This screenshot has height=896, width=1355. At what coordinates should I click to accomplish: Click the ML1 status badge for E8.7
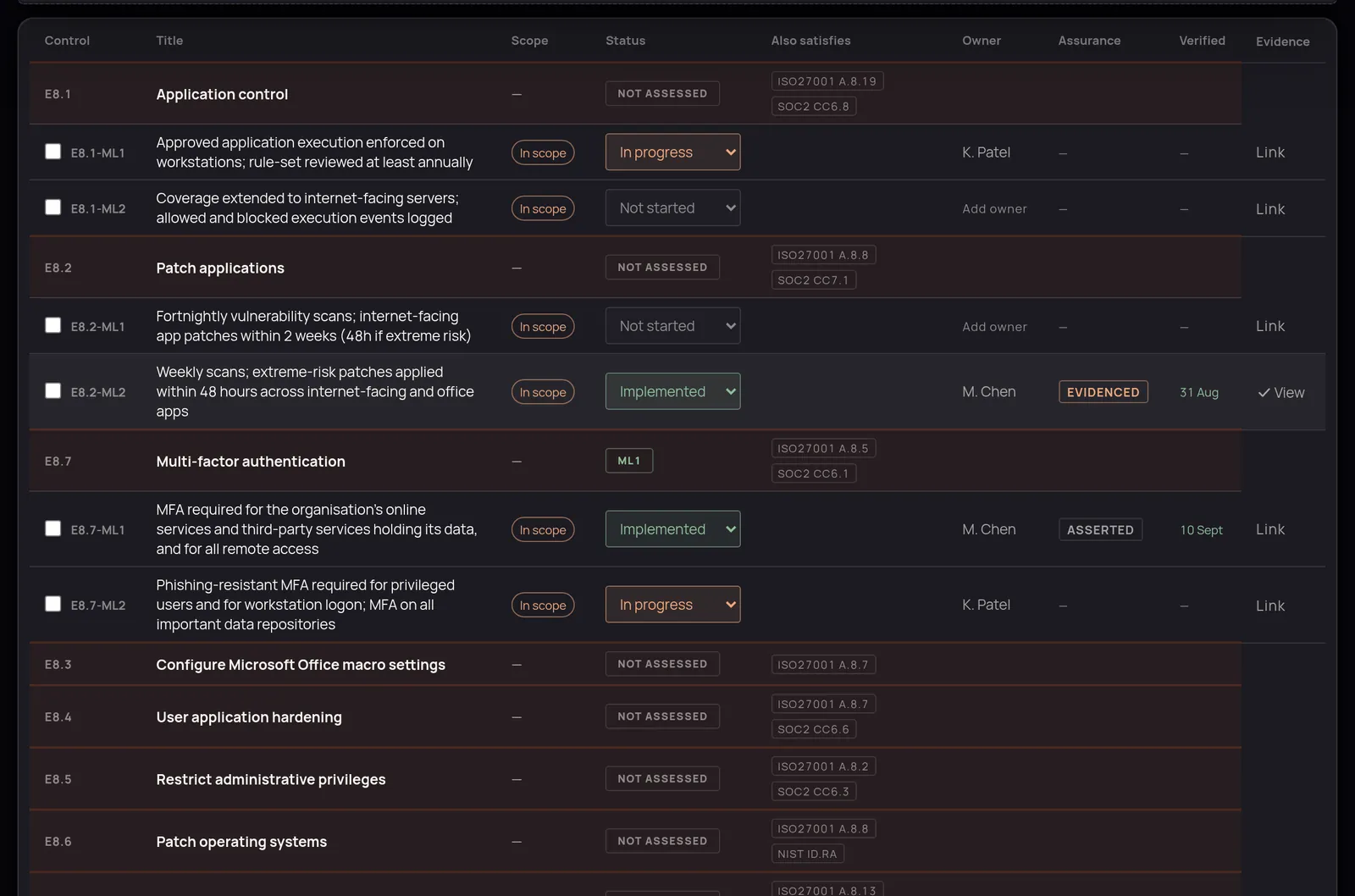pos(629,461)
